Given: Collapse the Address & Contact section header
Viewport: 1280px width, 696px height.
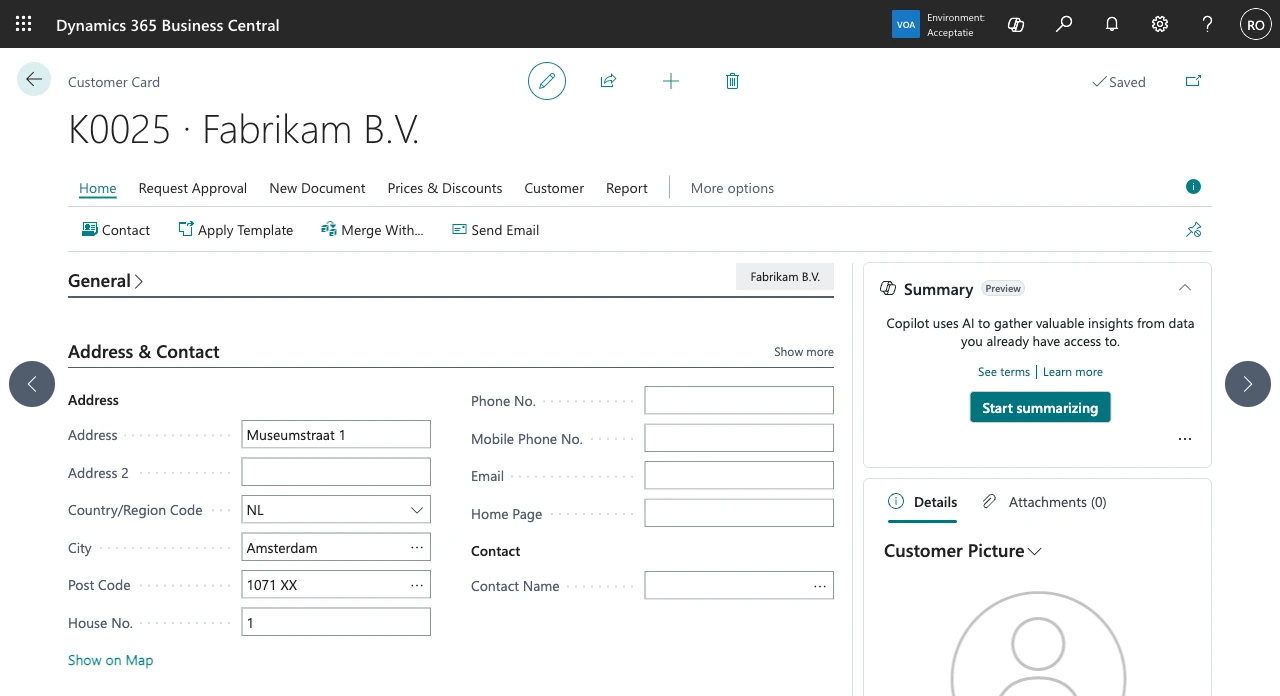Looking at the screenshot, I should click(144, 352).
